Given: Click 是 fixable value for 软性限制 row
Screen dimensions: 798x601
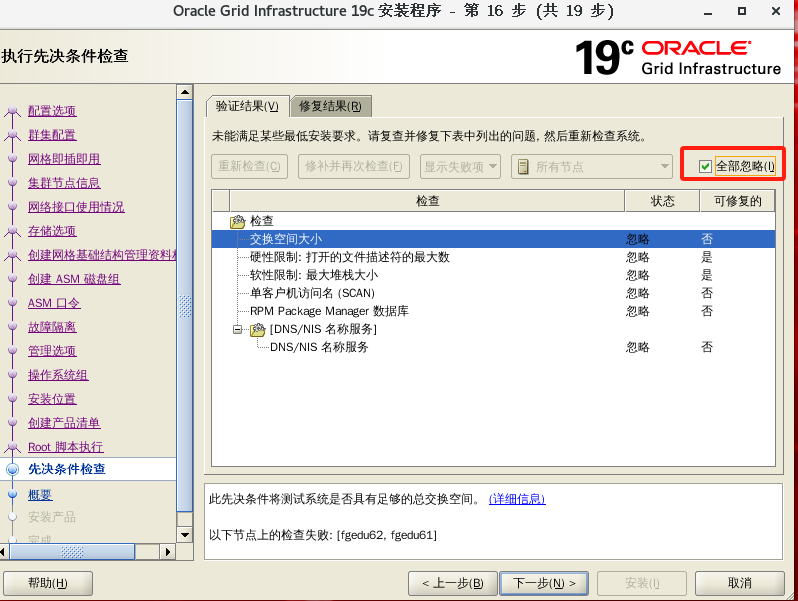Looking at the screenshot, I should coord(706,275).
